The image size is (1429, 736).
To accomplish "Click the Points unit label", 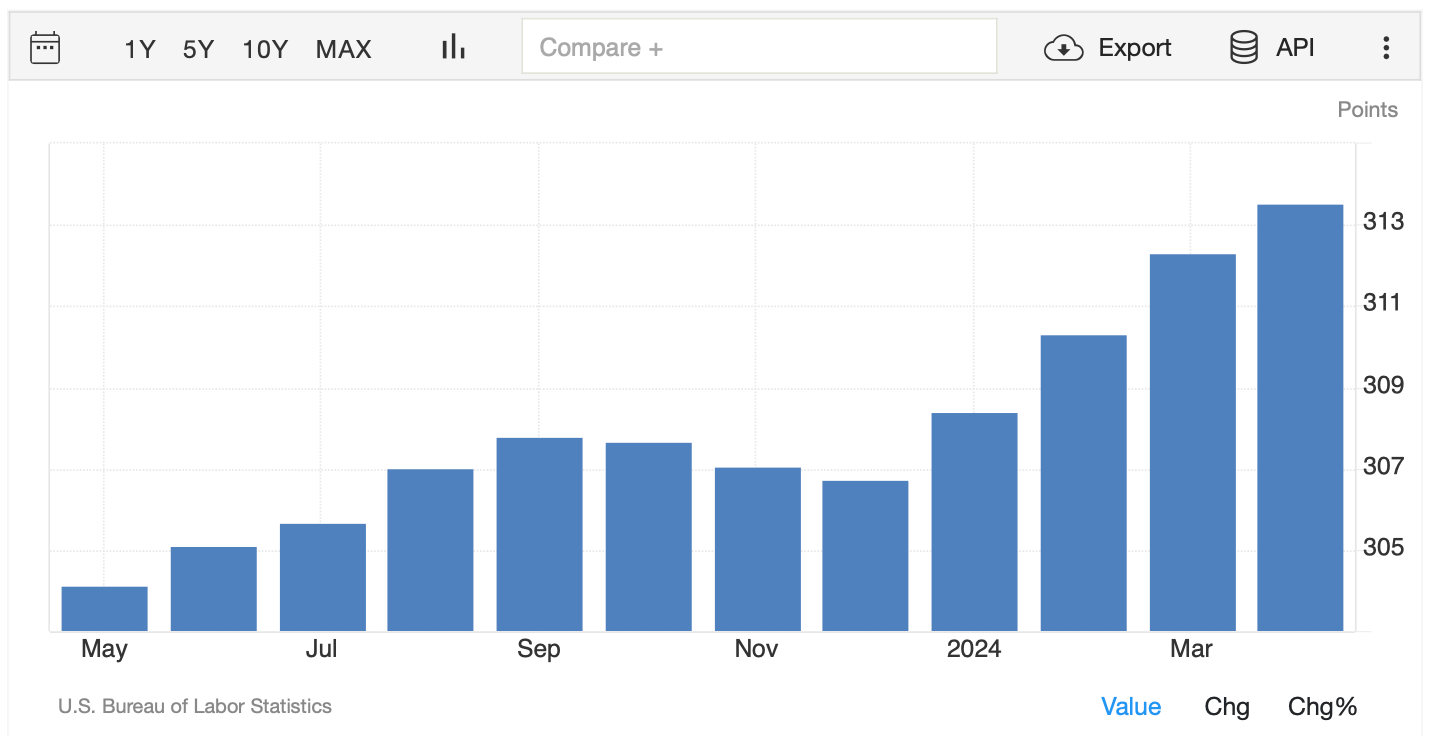I will point(1368,110).
